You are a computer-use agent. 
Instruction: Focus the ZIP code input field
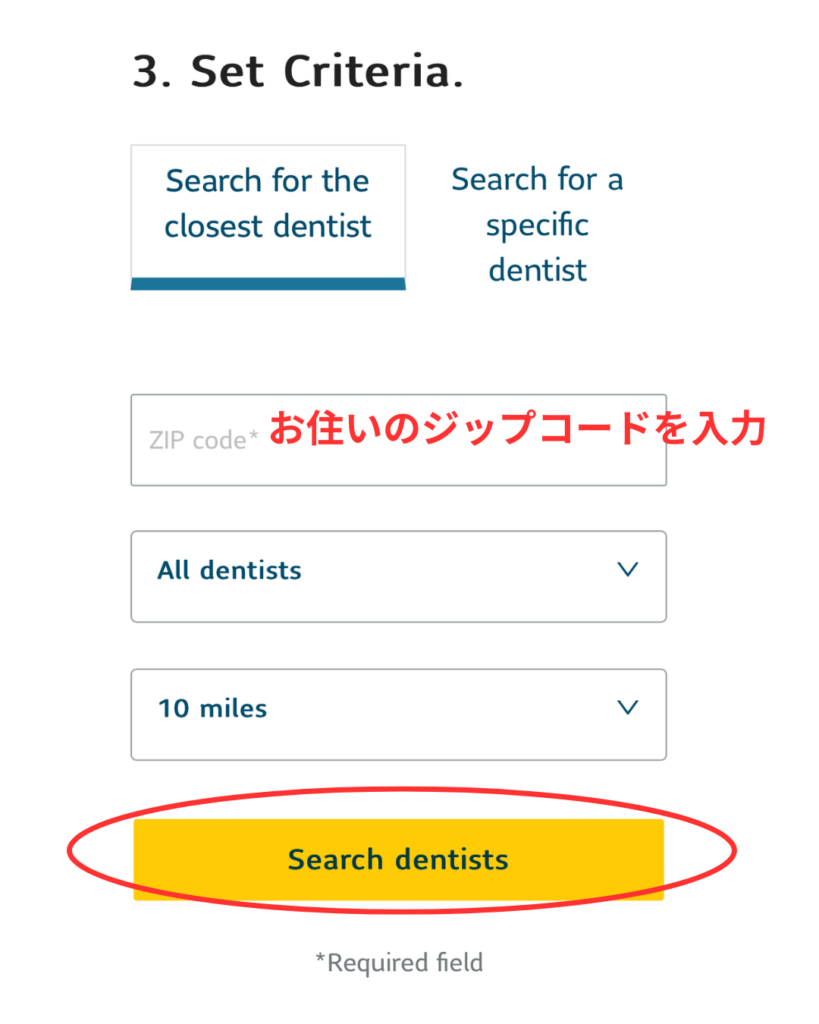pyautogui.click(x=398, y=440)
